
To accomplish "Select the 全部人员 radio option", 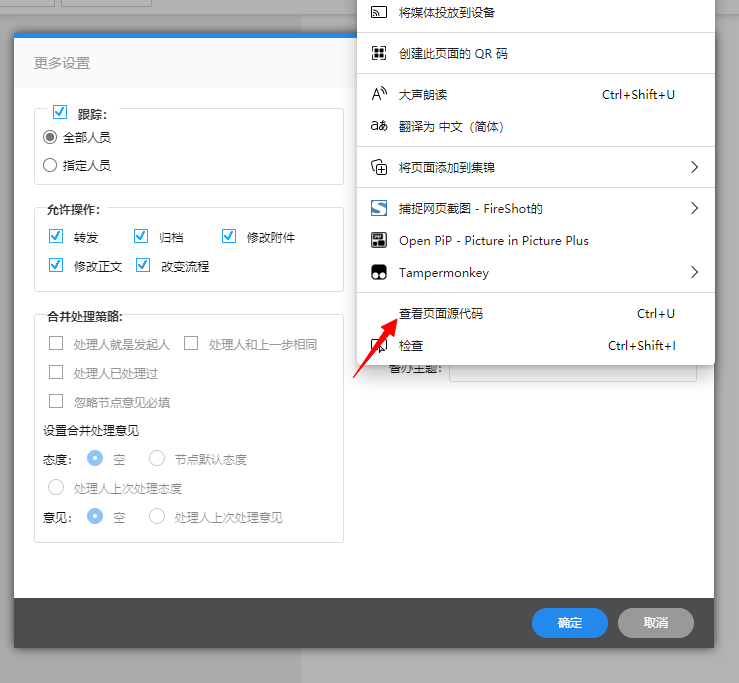I will click(x=50, y=137).
